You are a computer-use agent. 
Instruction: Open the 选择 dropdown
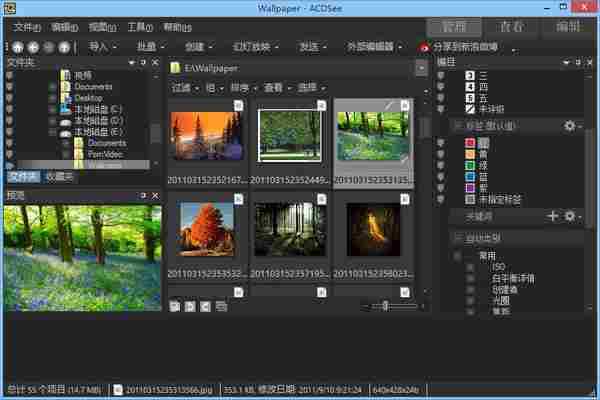pos(311,88)
